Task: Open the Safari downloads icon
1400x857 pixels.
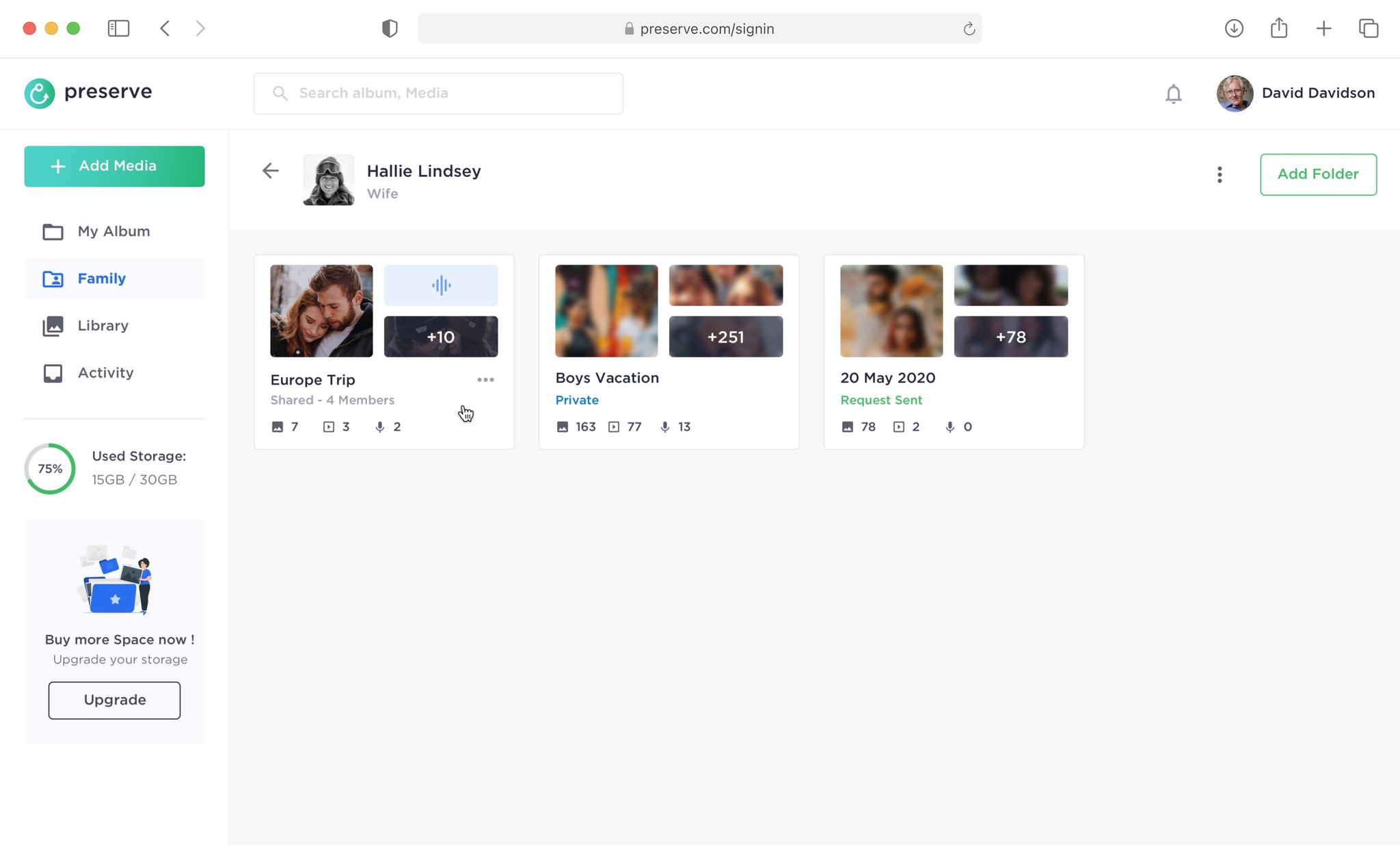Action: click(x=1234, y=28)
